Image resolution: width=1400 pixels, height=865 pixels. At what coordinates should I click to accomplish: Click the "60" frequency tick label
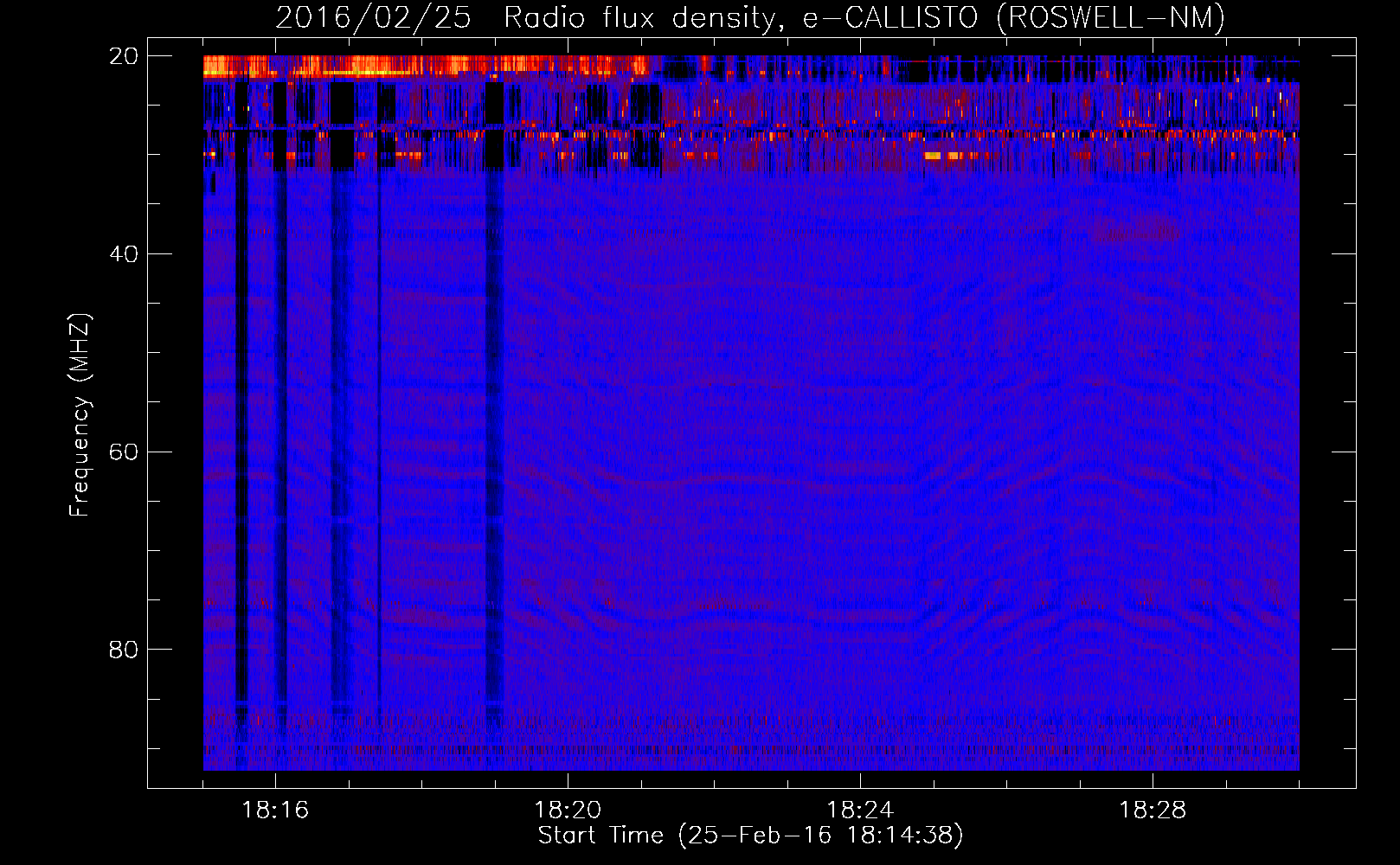click(124, 452)
